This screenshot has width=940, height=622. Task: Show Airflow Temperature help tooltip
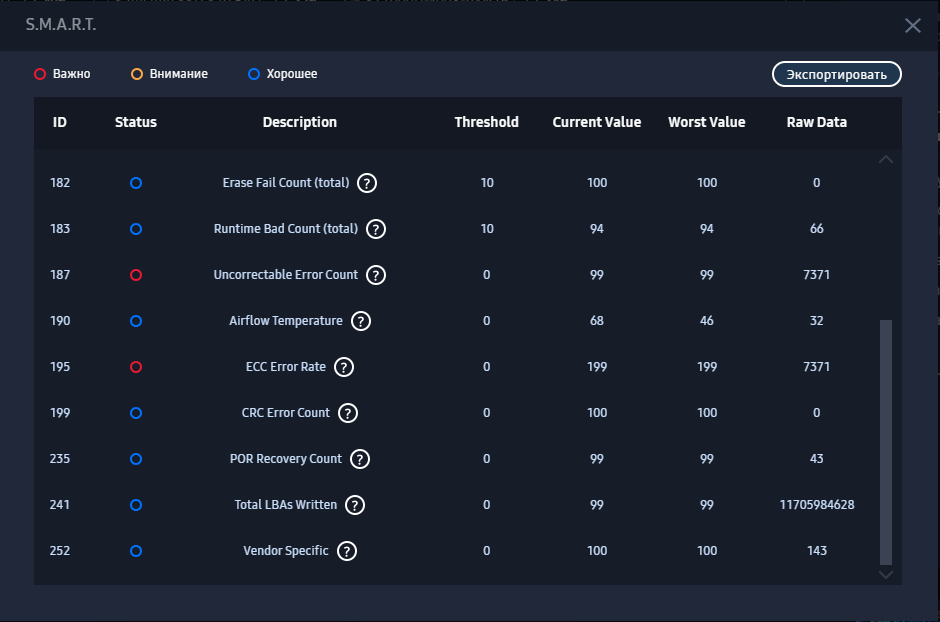pyautogui.click(x=361, y=321)
